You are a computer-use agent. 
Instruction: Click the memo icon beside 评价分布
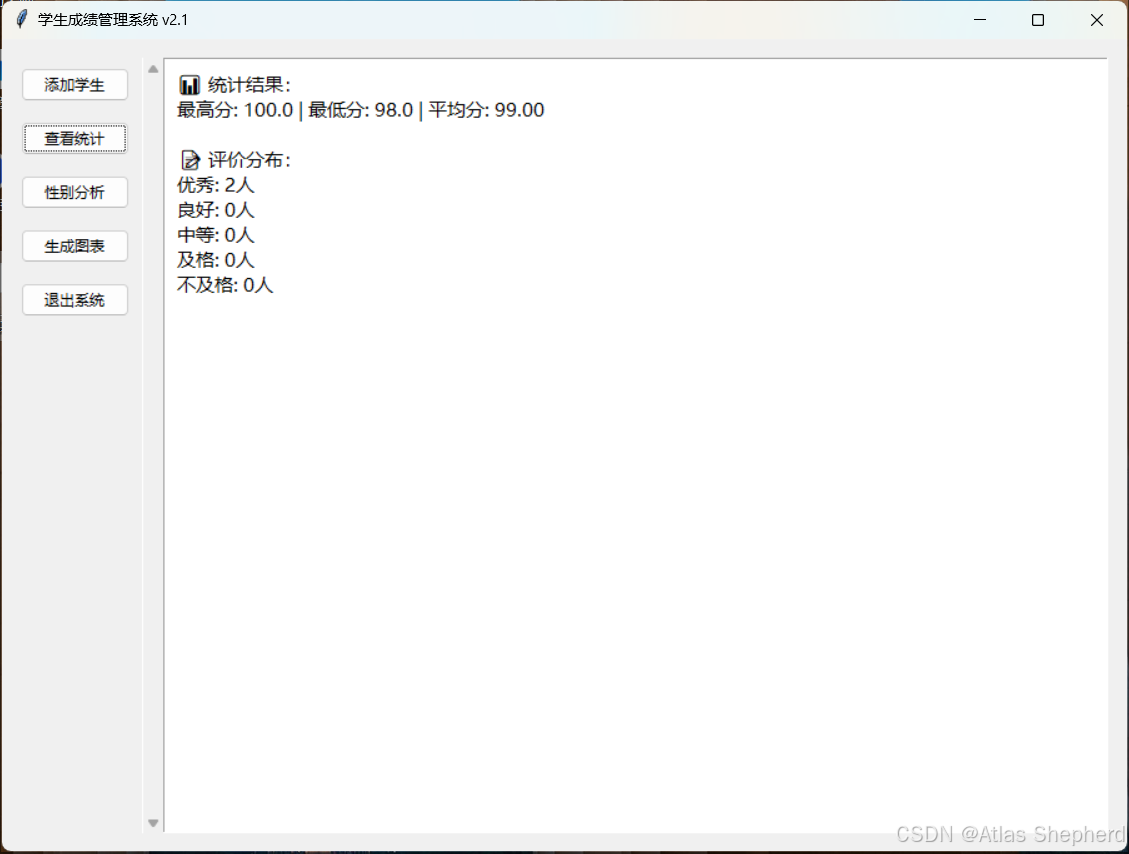tap(190, 160)
